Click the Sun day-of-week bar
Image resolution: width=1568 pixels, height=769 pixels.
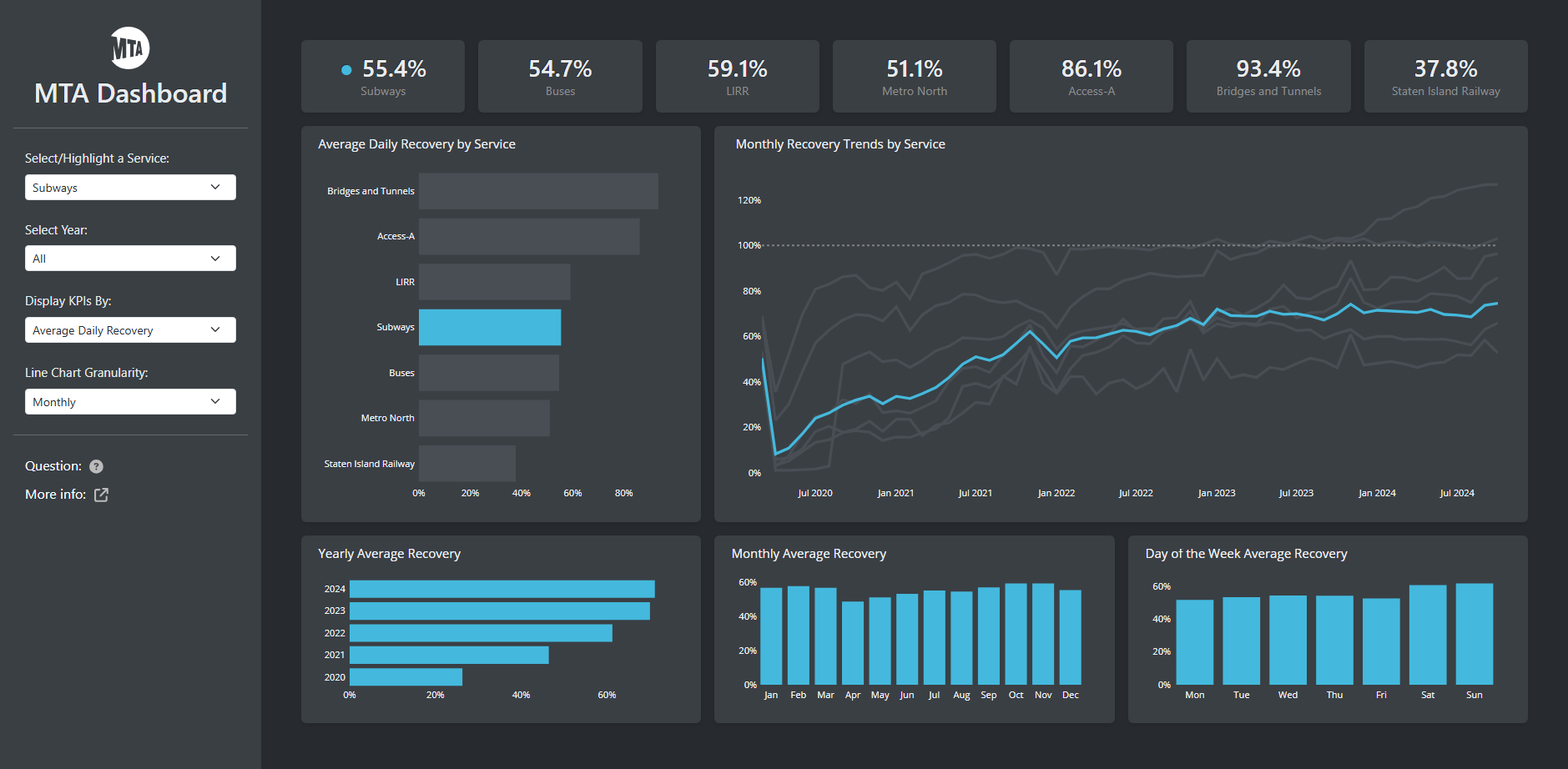pos(1475,634)
